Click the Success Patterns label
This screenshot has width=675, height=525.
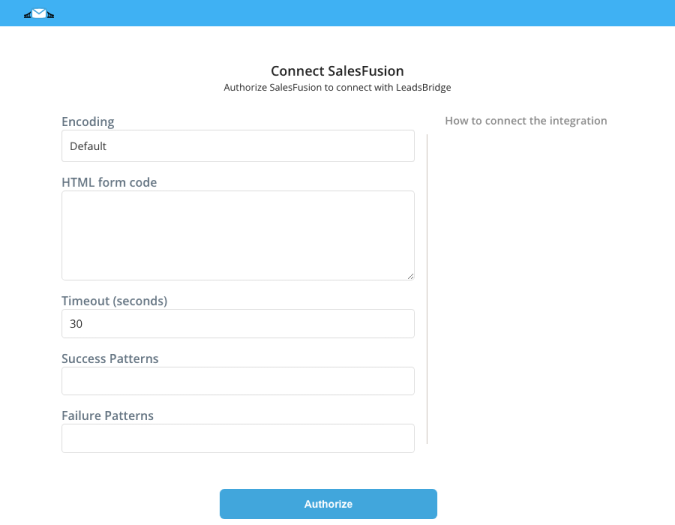click(x=110, y=358)
